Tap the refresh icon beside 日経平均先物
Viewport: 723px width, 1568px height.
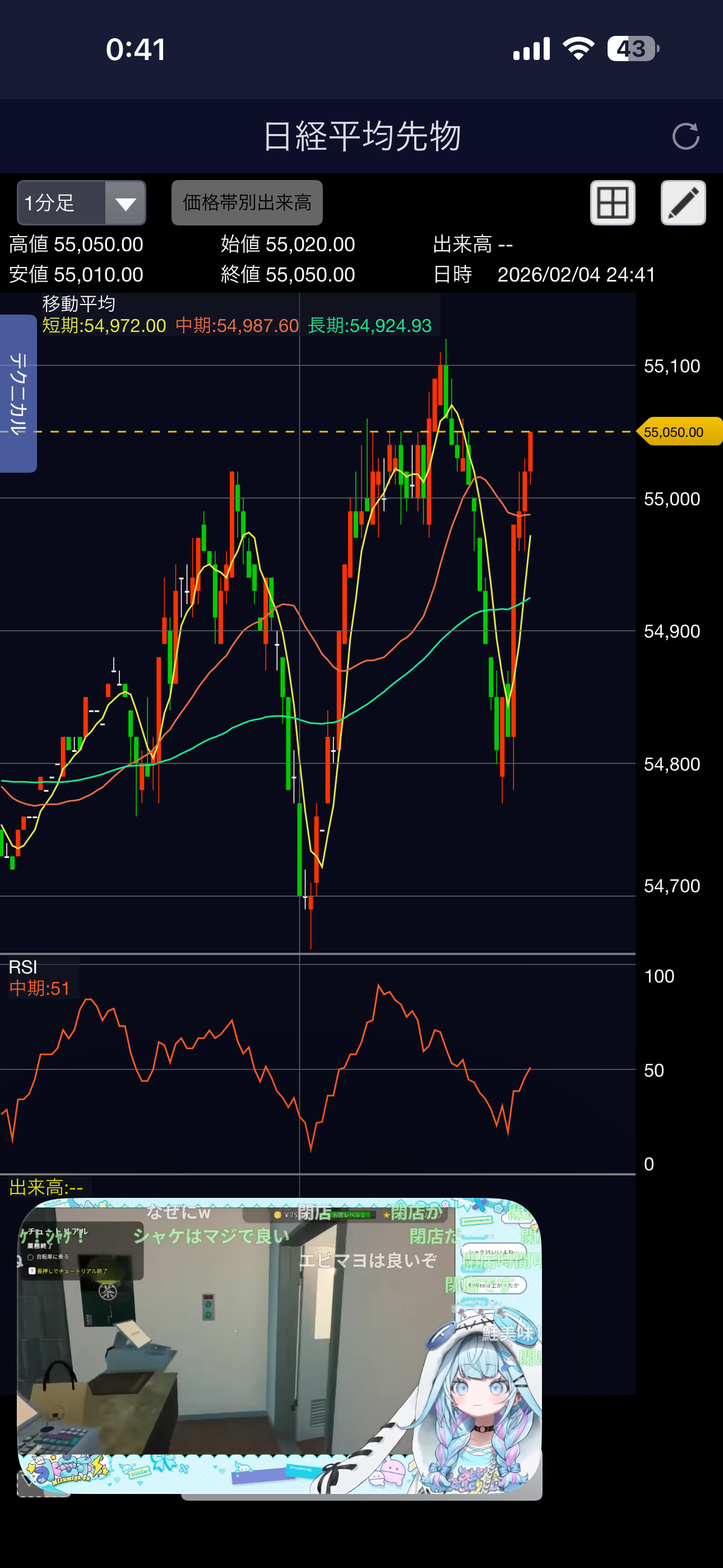pyautogui.click(x=685, y=136)
